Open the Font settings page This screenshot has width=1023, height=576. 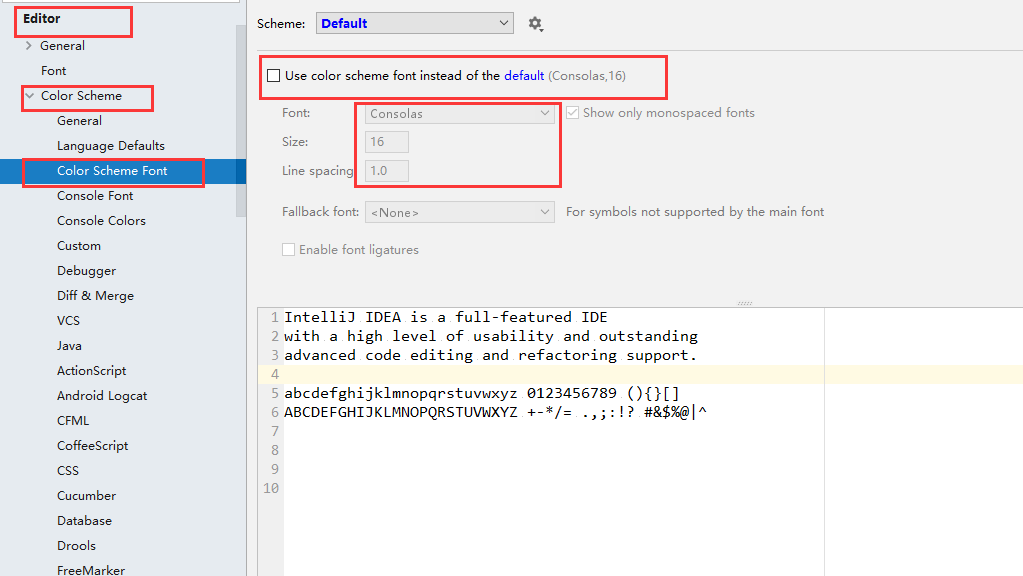click(x=53, y=70)
